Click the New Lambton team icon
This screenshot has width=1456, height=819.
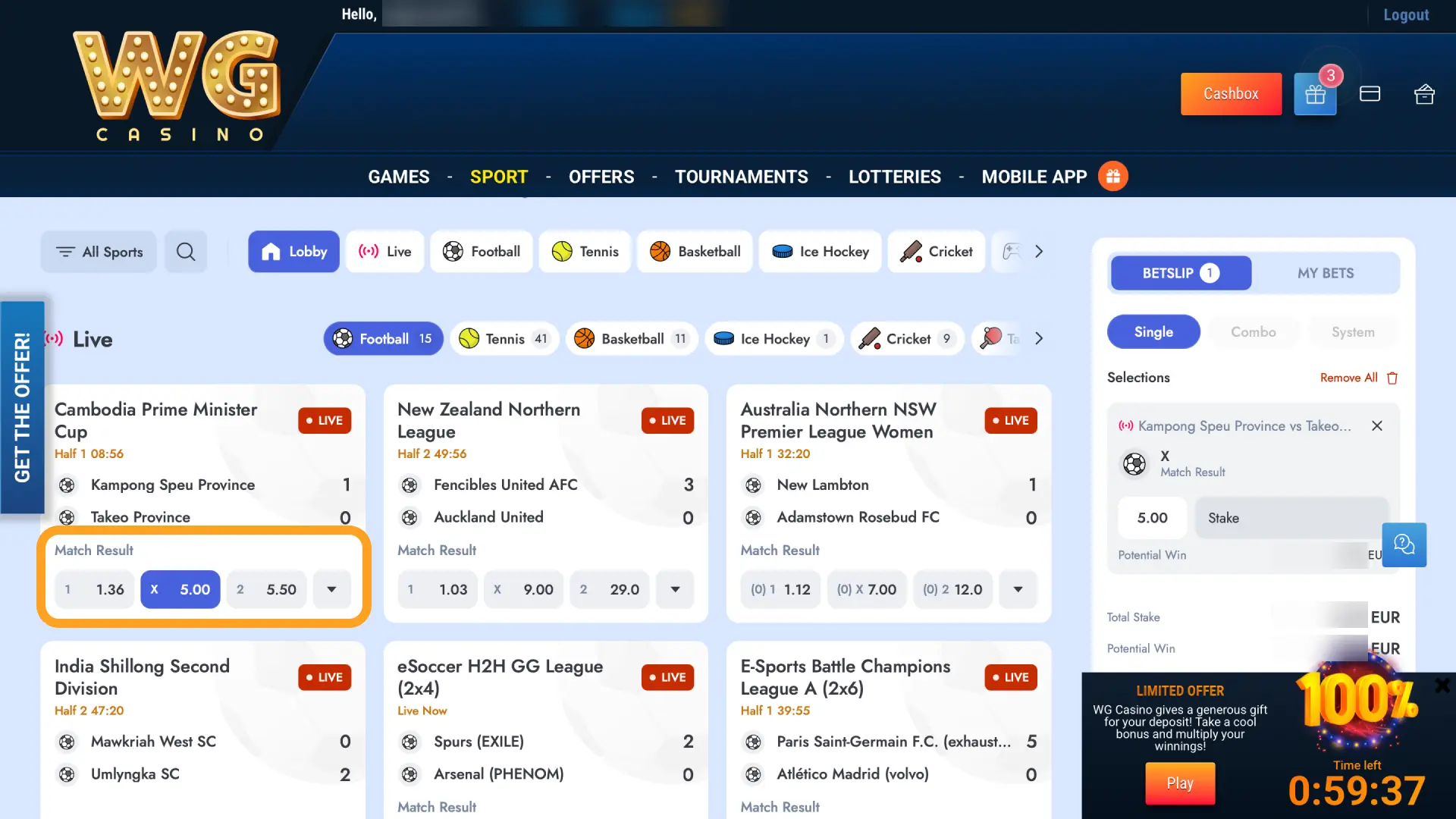[753, 485]
